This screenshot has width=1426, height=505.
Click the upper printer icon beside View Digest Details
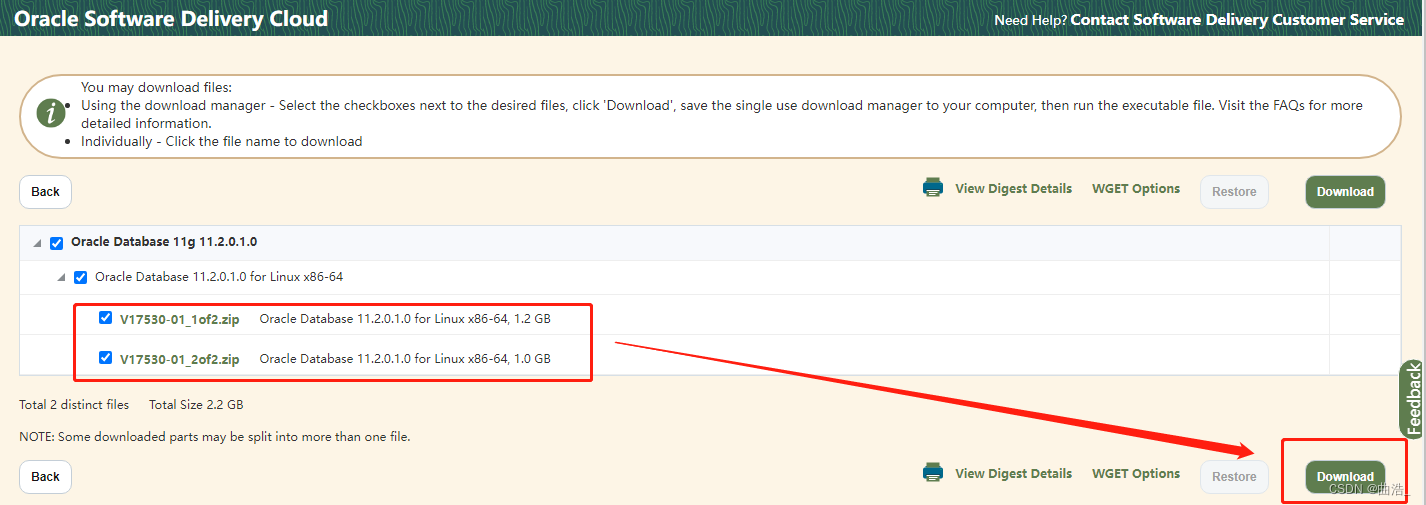coord(933,188)
